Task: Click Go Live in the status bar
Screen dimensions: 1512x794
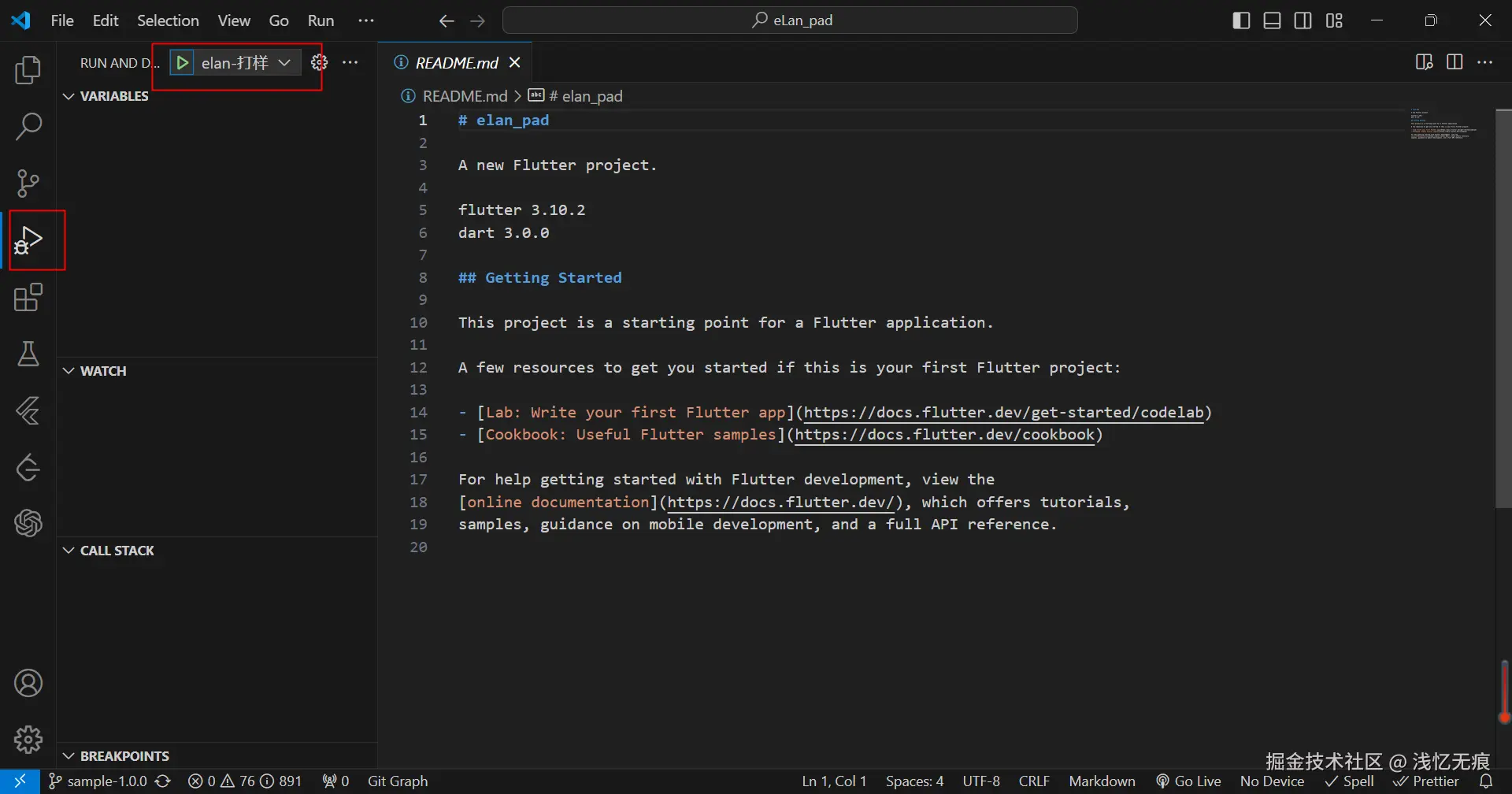Action: coord(1188,781)
